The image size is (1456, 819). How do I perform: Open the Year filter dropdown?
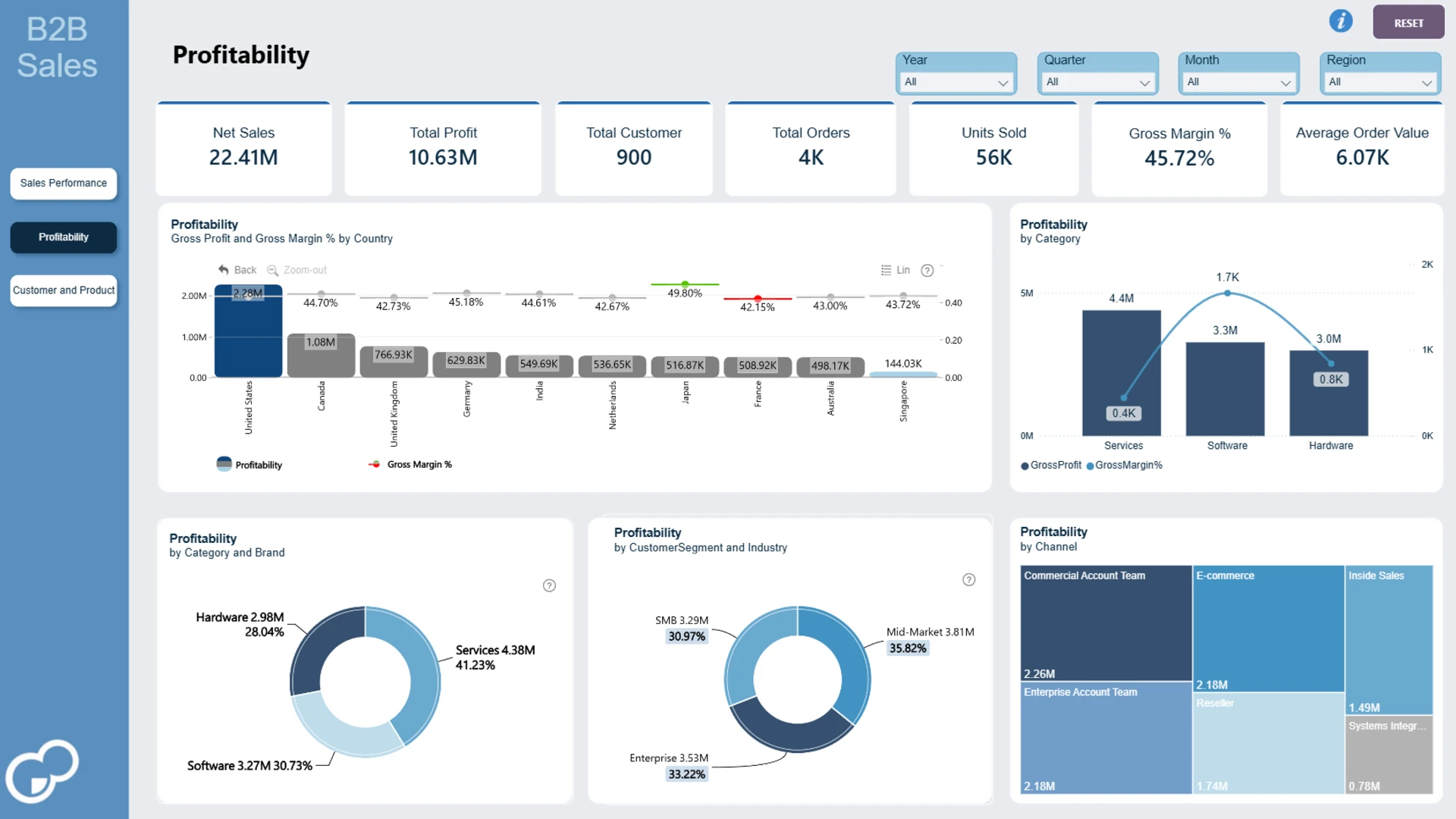pyautogui.click(x=955, y=82)
